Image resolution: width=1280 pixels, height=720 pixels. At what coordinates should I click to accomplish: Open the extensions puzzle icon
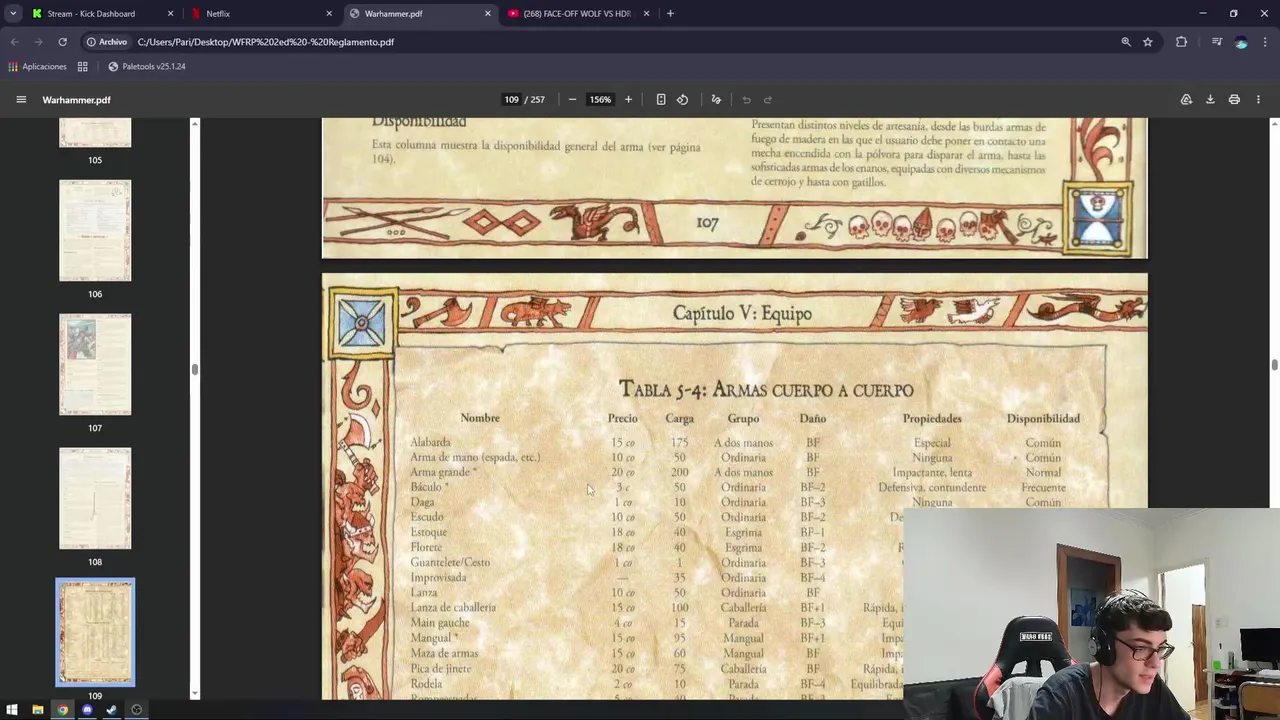tap(1181, 42)
